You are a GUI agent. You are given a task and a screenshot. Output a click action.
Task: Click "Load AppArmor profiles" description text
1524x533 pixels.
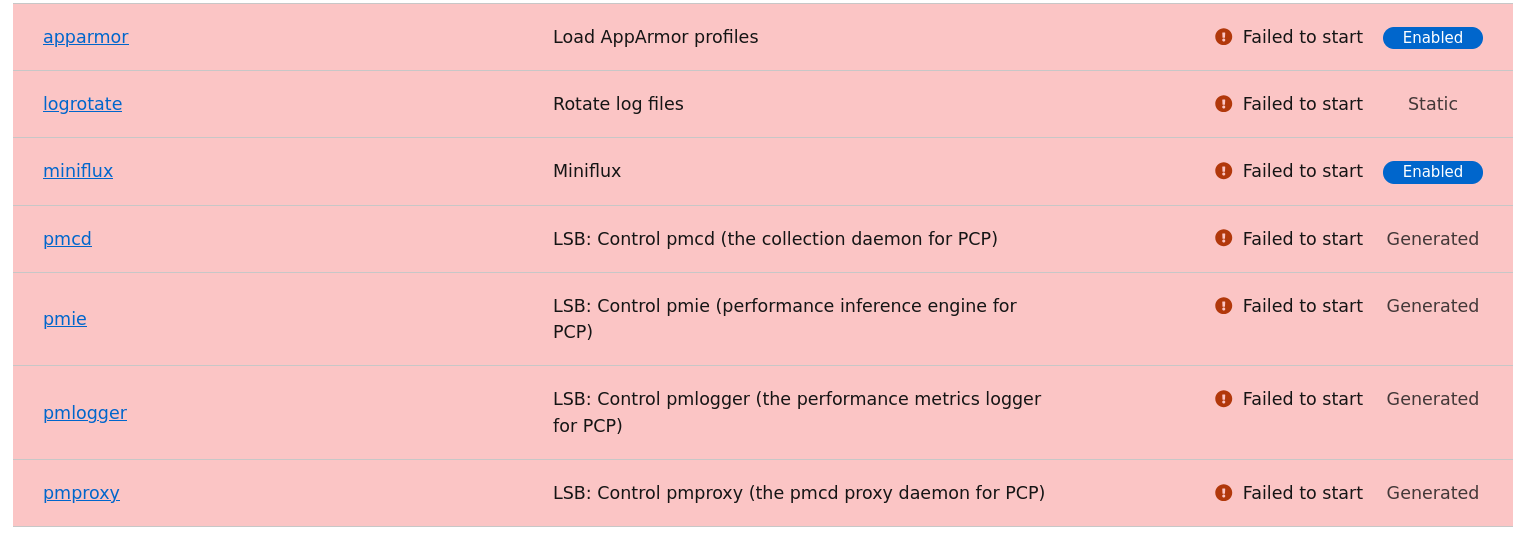coord(655,37)
